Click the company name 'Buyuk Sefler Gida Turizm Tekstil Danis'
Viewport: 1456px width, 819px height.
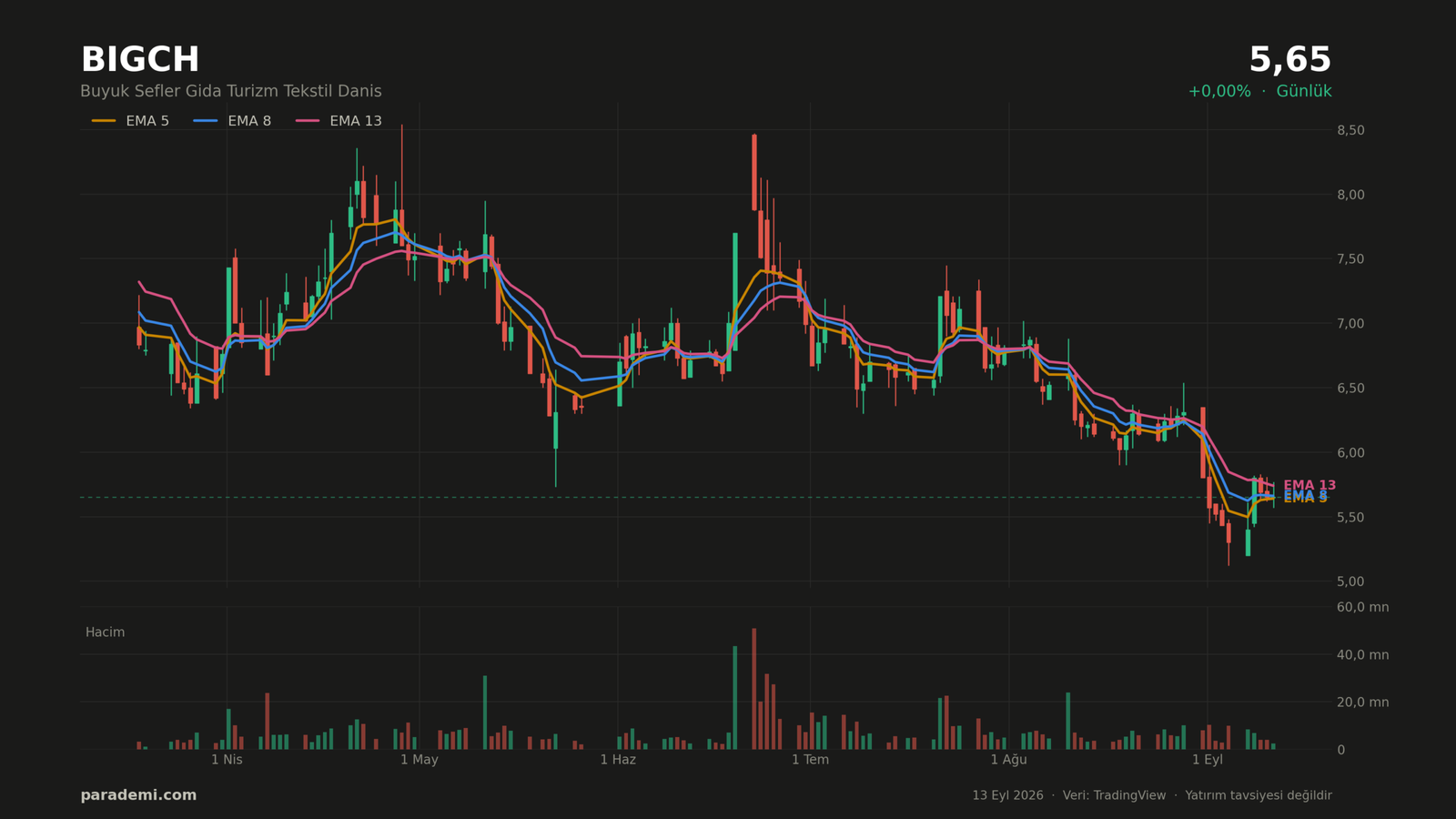[231, 91]
